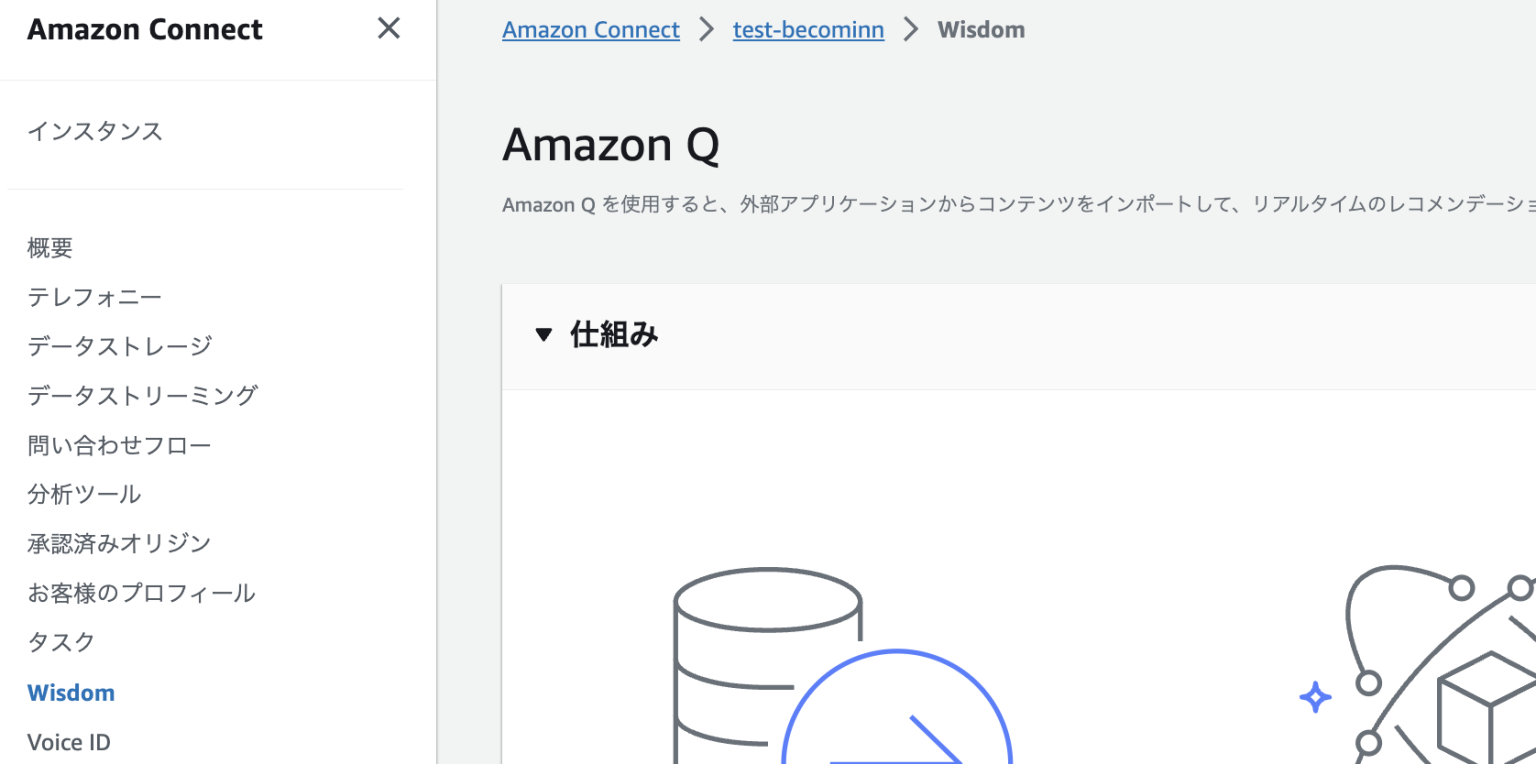Click the Amazon Q page title
Viewport: 1536px width, 764px height.
(x=611, y=146)
